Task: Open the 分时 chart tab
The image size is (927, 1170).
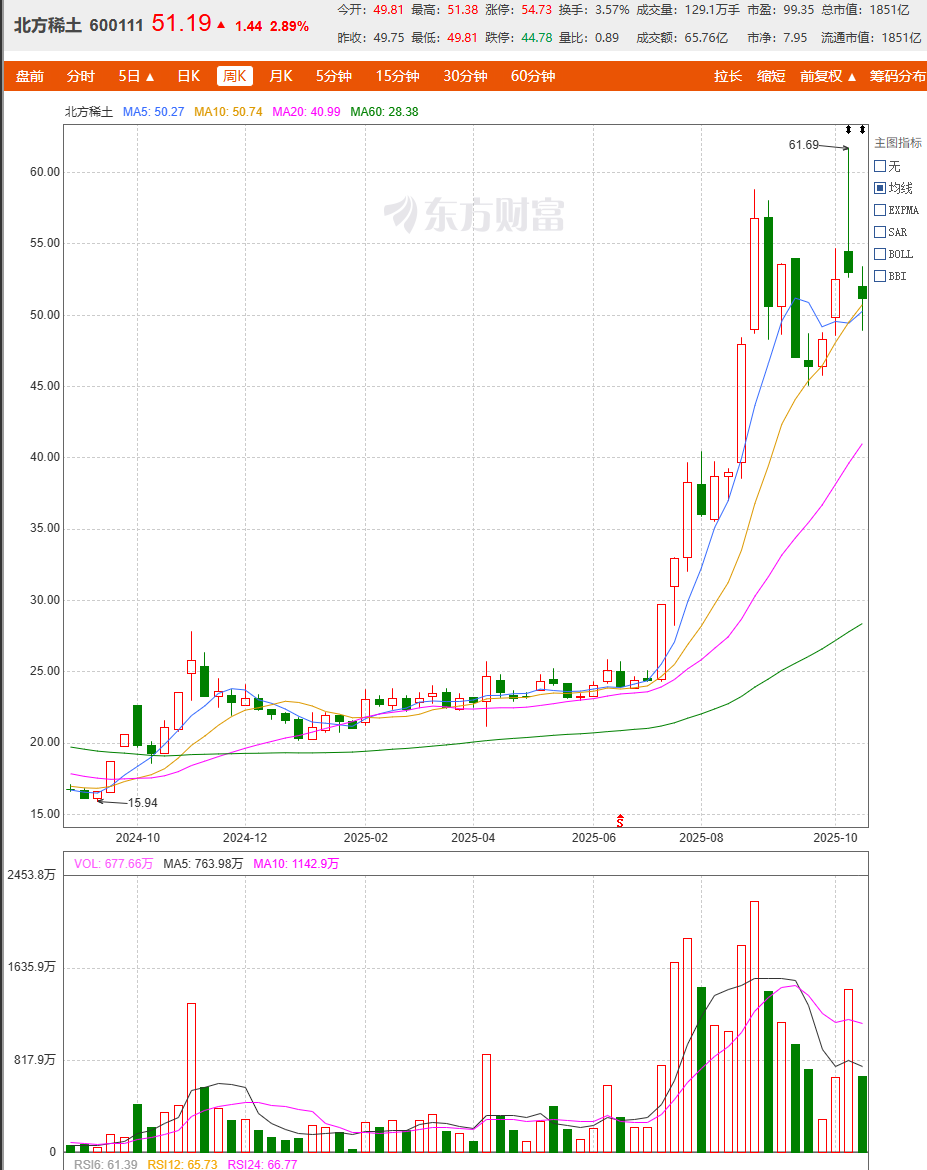Action: (x=81, y=76)
